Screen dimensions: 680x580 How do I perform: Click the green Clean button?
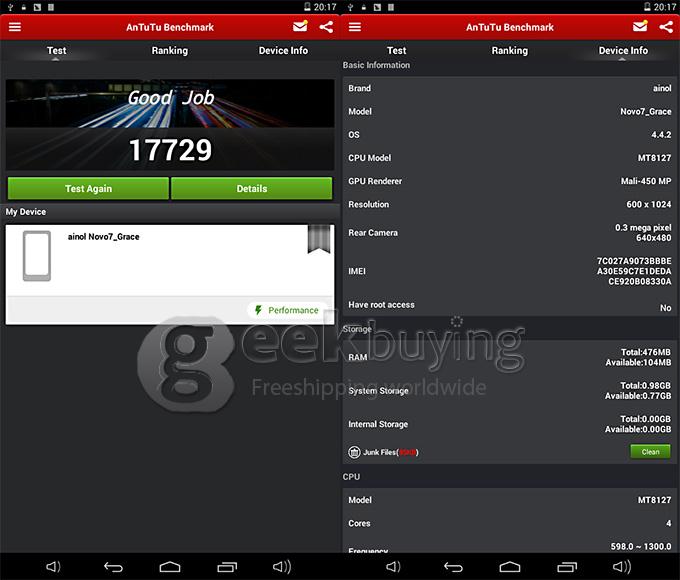pyautogui.click(x=650, y=452)
